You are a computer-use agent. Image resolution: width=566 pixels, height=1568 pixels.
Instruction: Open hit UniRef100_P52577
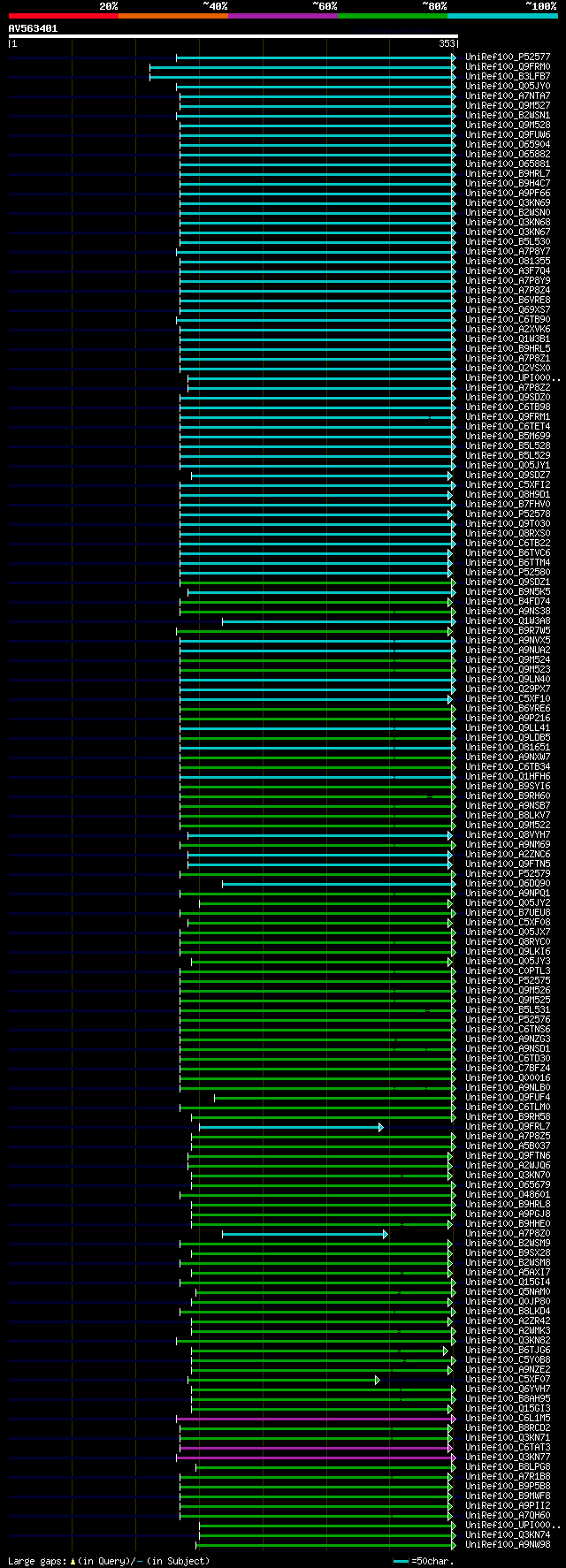click(x=508, y=57)
